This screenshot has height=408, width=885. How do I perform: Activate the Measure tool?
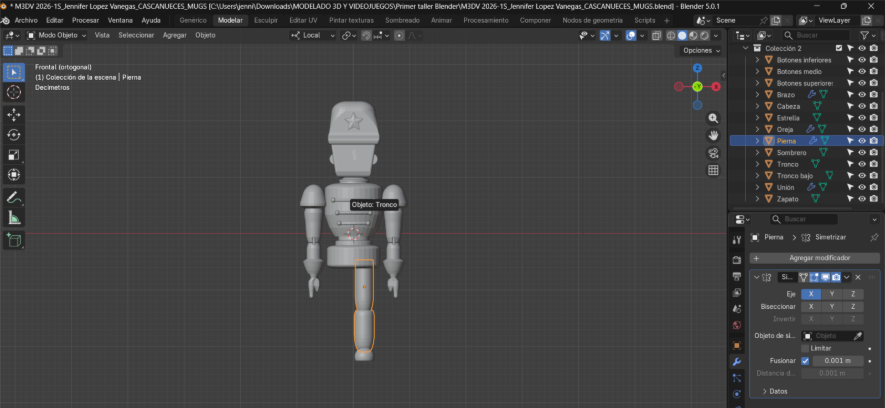[x=14, y=217]
